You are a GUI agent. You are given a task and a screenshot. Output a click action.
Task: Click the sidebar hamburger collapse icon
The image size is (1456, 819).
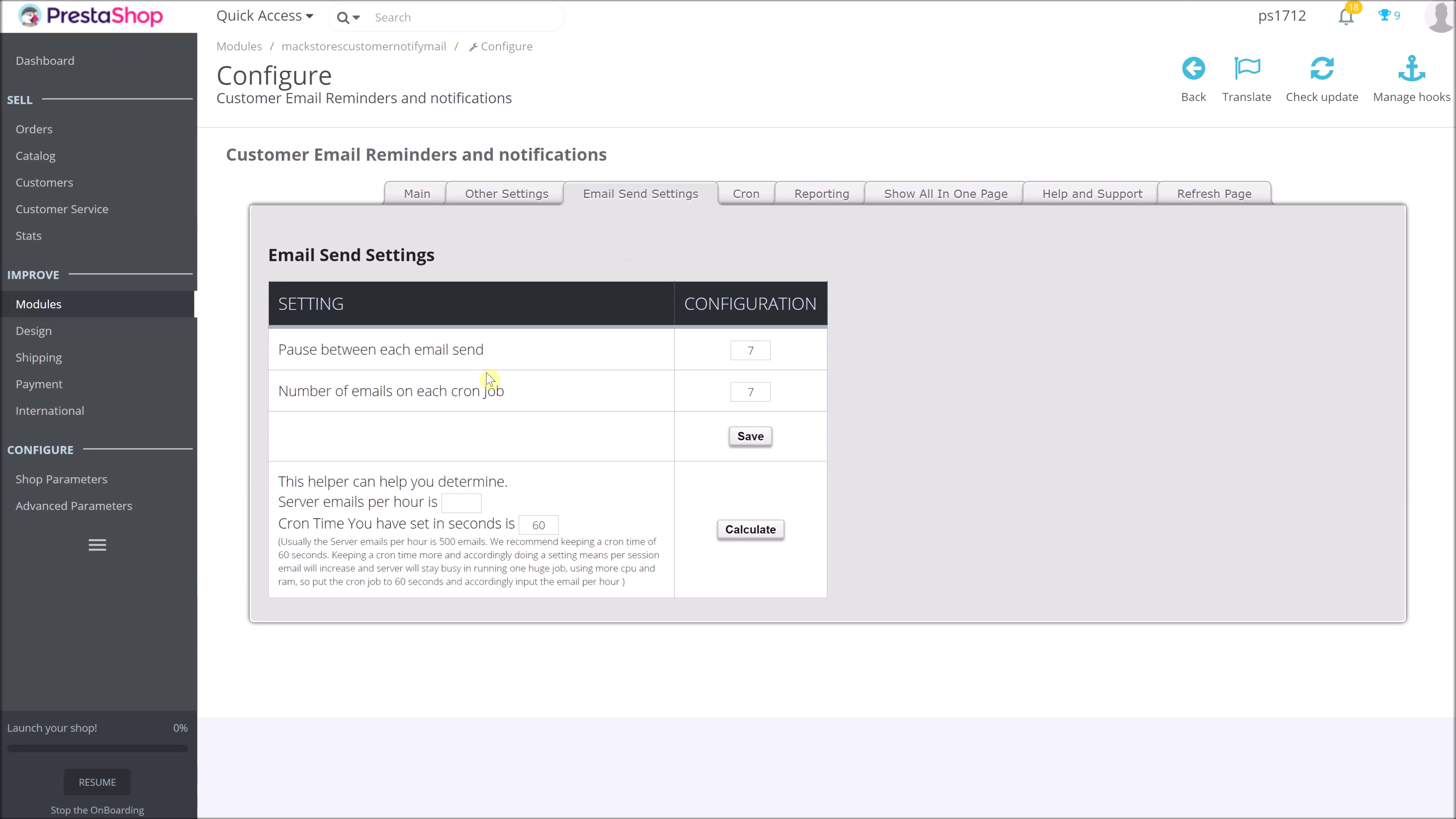[97, 545]
